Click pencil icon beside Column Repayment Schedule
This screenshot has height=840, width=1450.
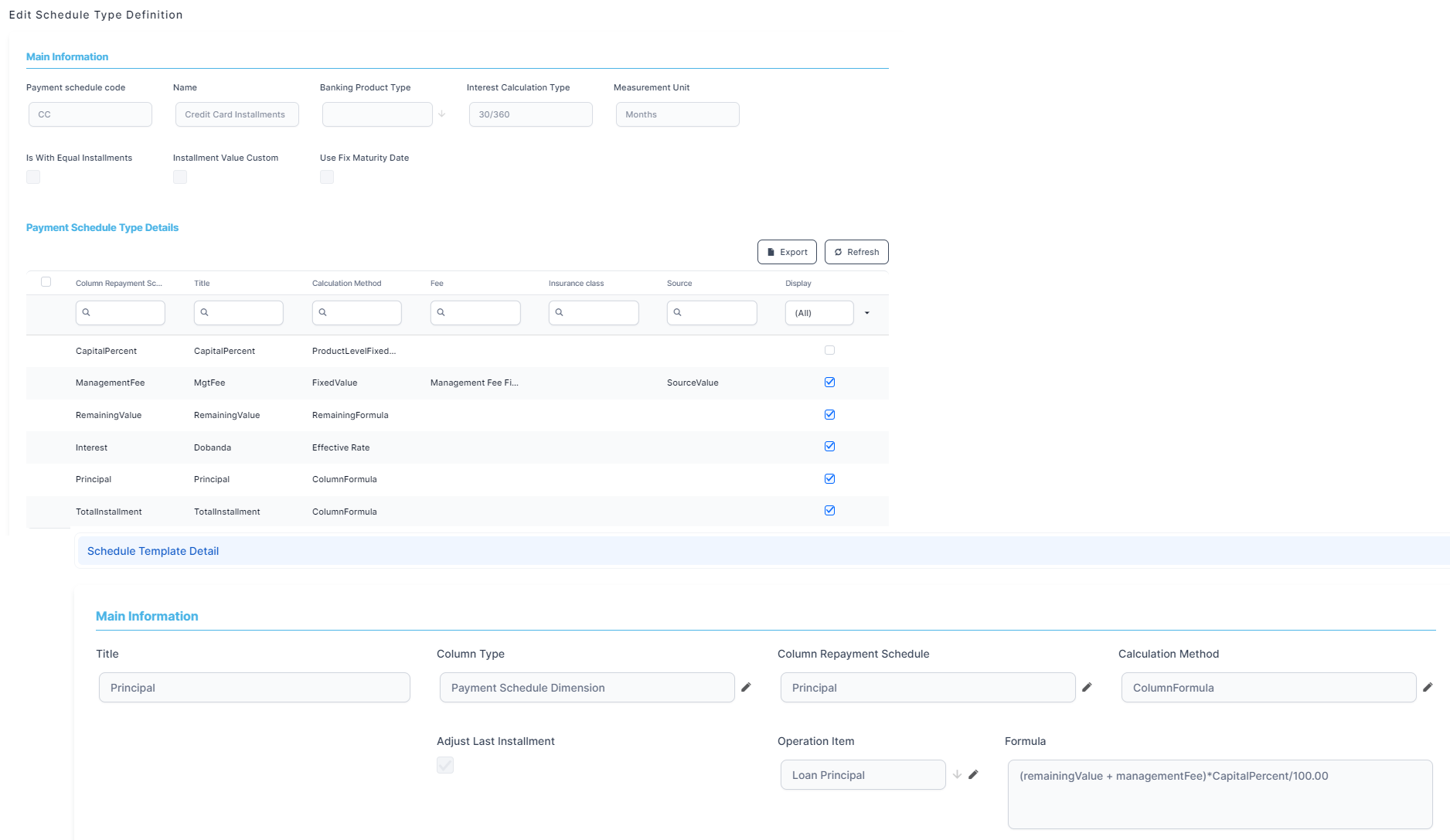1087,687
